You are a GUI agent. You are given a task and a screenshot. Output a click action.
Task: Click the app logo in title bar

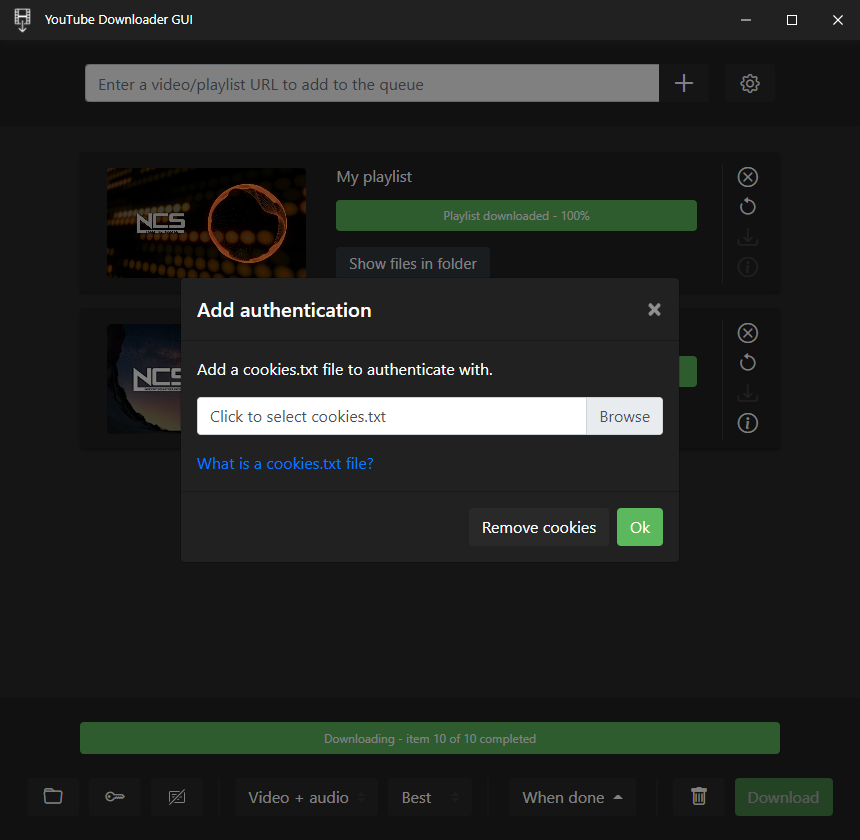point(22,20)
